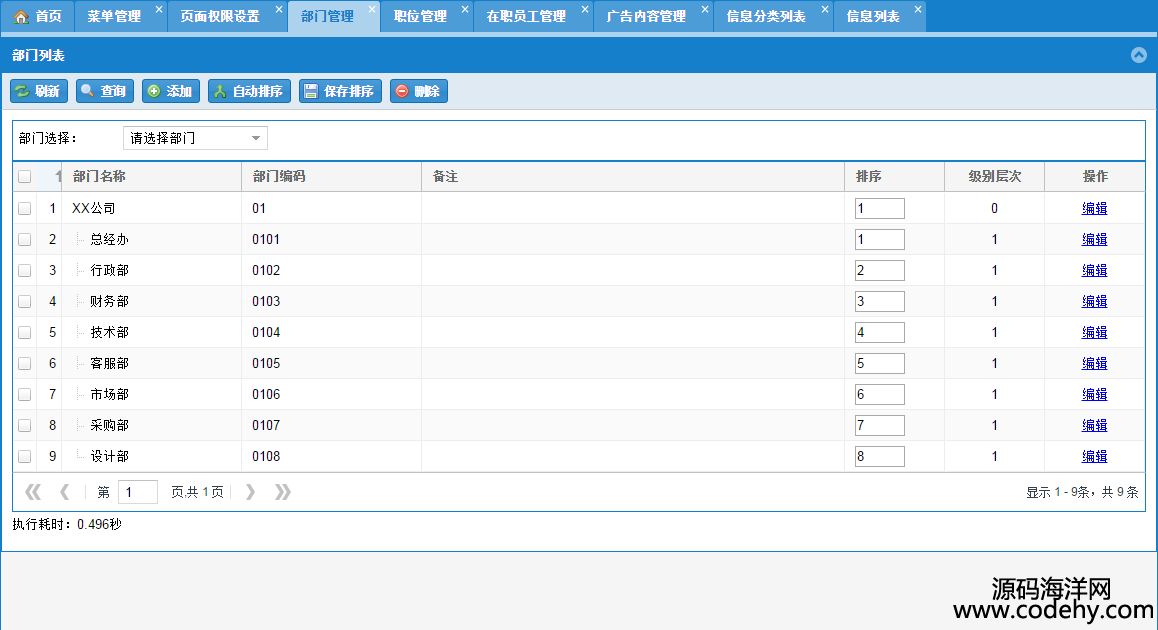Edit the 设计部 department entry
Screen dimensions: 1158x630
click(x=1094, y=457)
